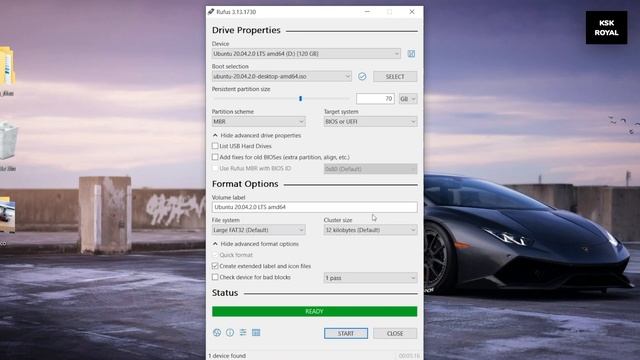
Task: Click the save device image icon
Action: (411, 53)
